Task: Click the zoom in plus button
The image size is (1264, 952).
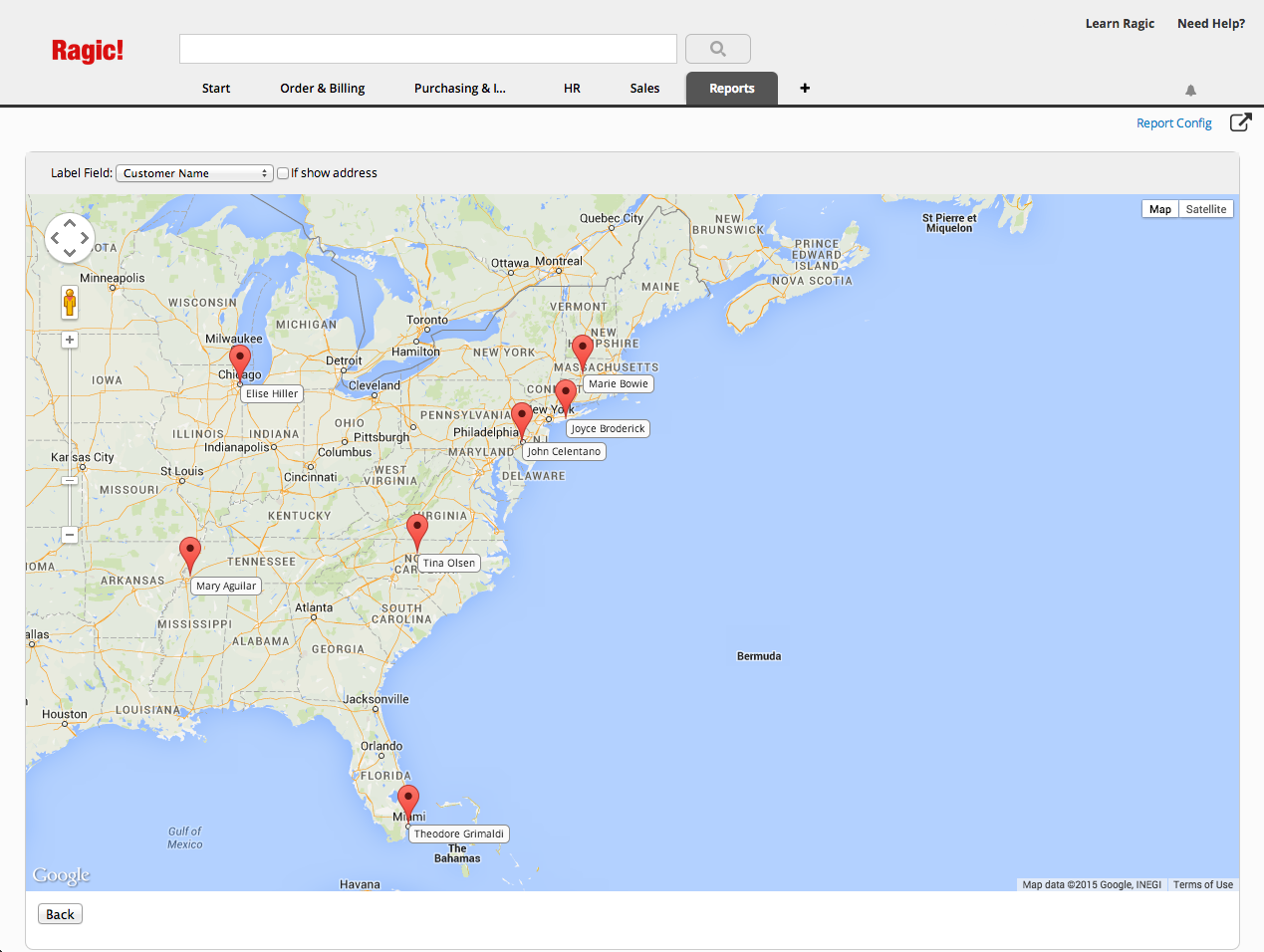Action: [70, 340]
